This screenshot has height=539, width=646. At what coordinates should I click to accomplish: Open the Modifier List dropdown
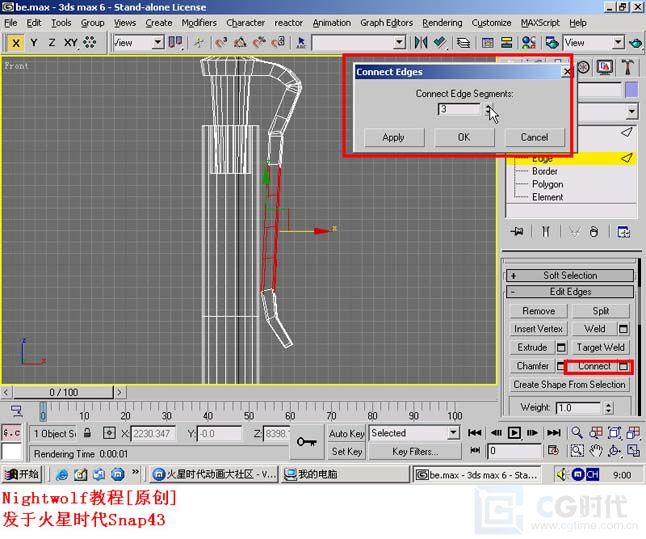pyautogui.click(x=632, y=111)
